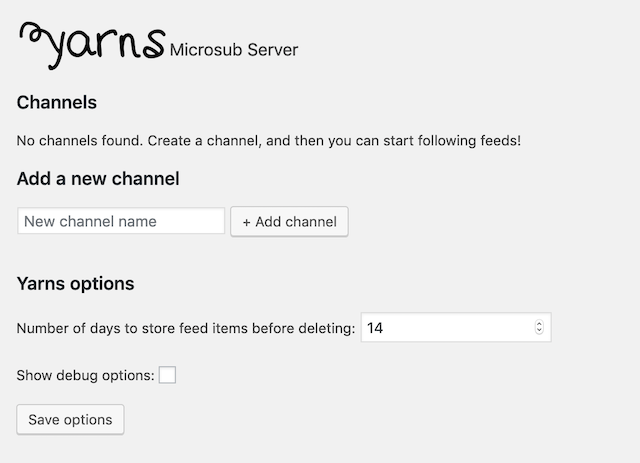Click the Show debug options label
Viewport: 640px width, 463px height.
tap(85, 376)
